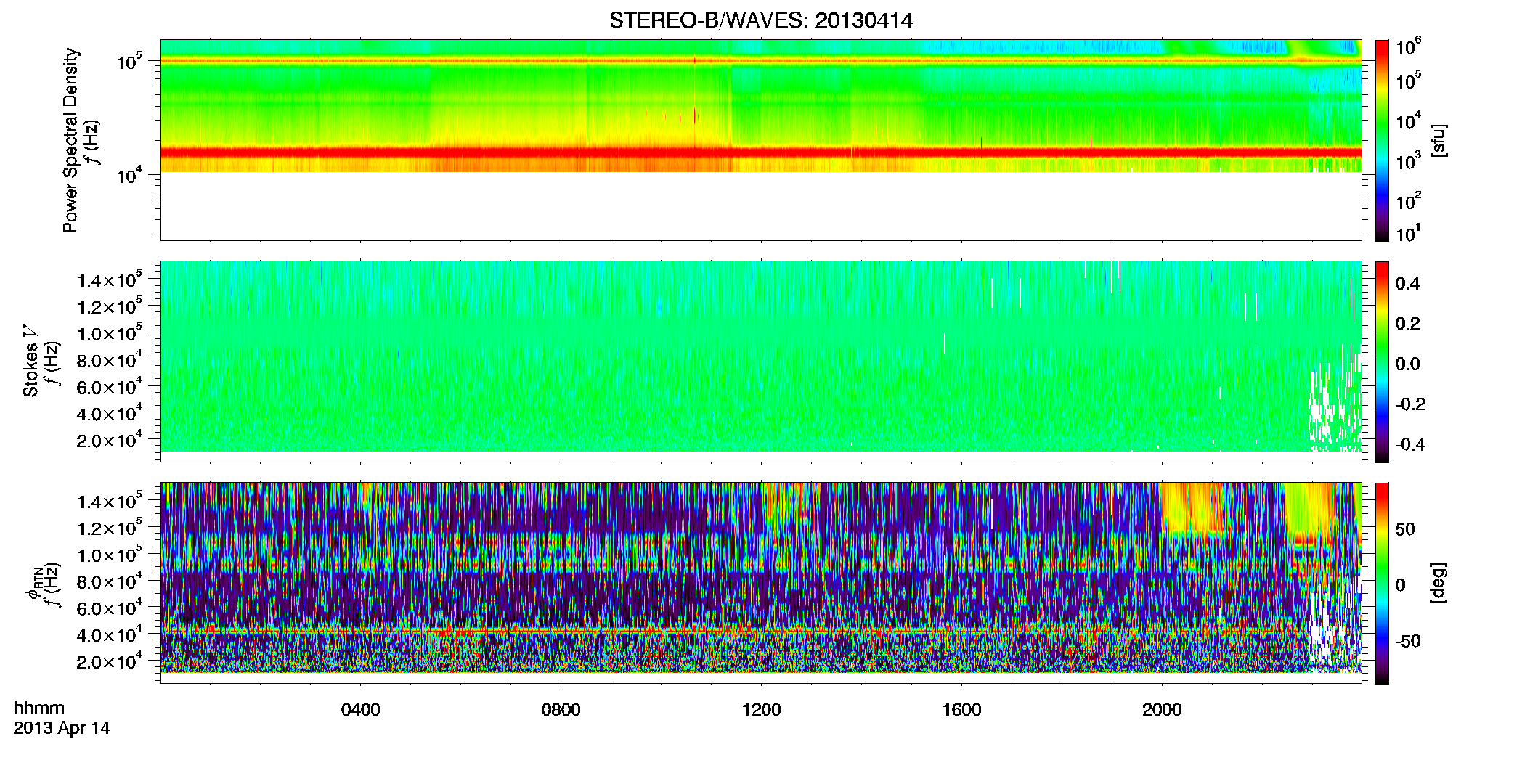Click the Power Spectral Density axis label
The height and width of the screenshot is (784, 1522).
(70, 140)
